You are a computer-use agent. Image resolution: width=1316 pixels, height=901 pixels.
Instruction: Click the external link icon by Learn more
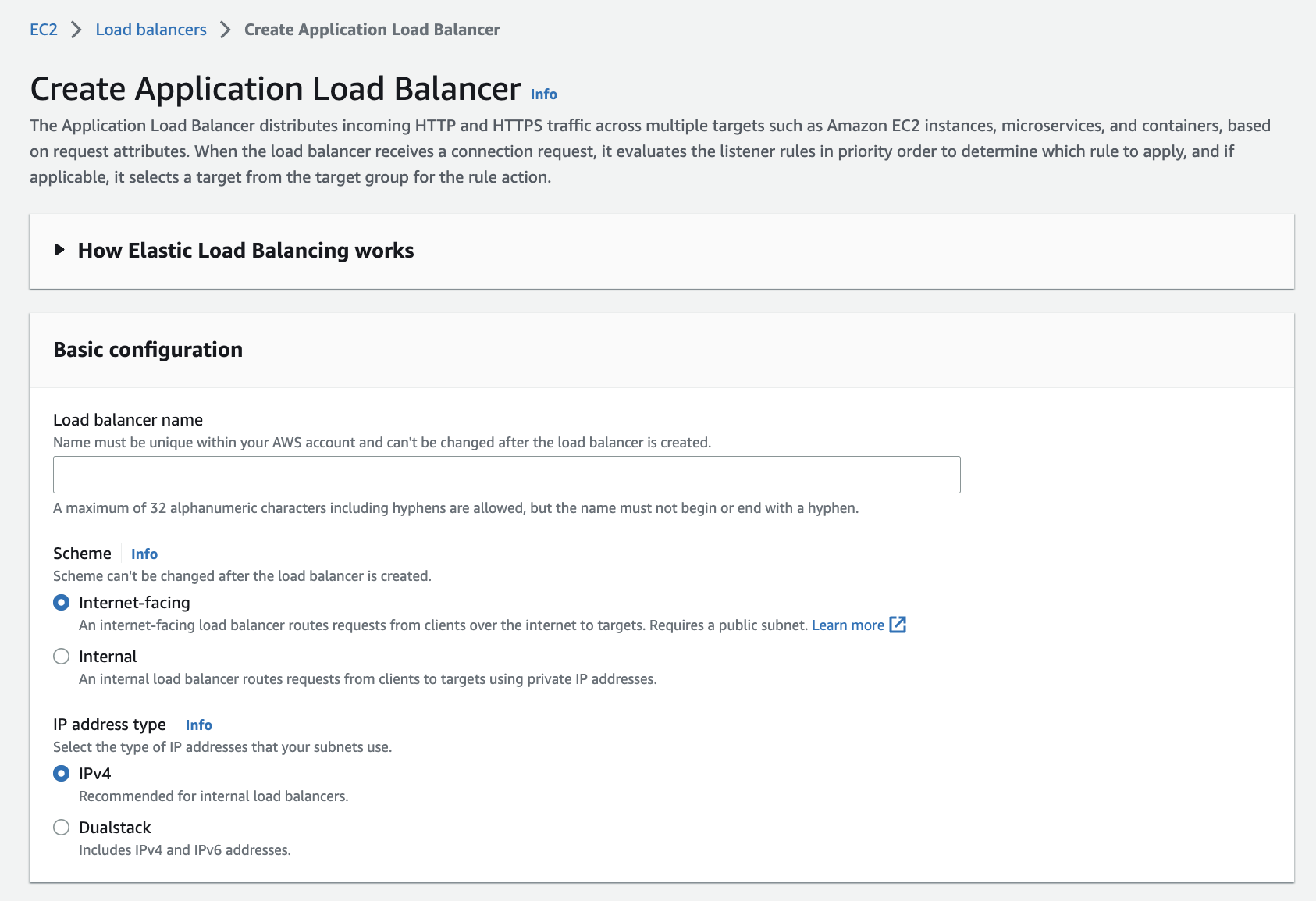[898, 625]
